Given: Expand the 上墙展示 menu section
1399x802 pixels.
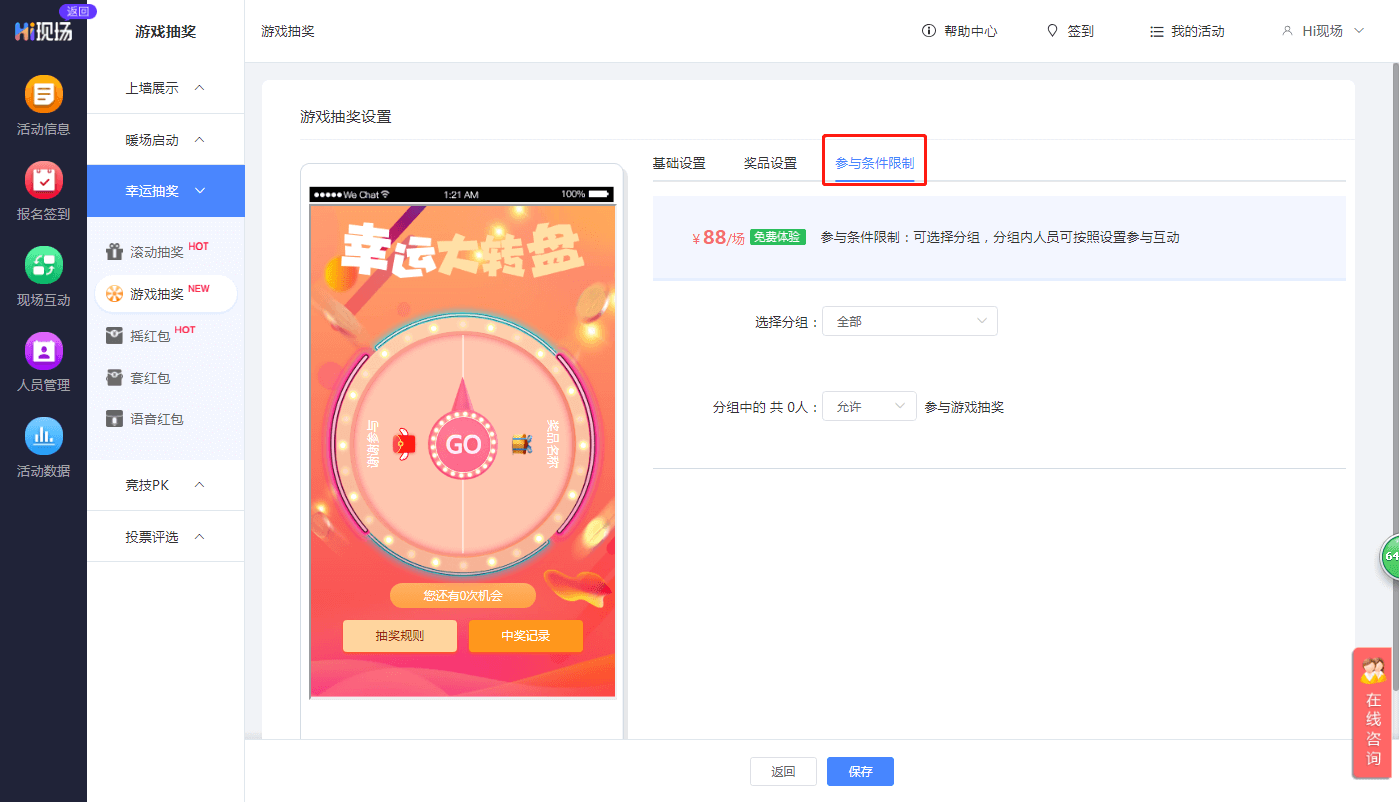Looking at the screenshot, I should click(x=165, y=88).
